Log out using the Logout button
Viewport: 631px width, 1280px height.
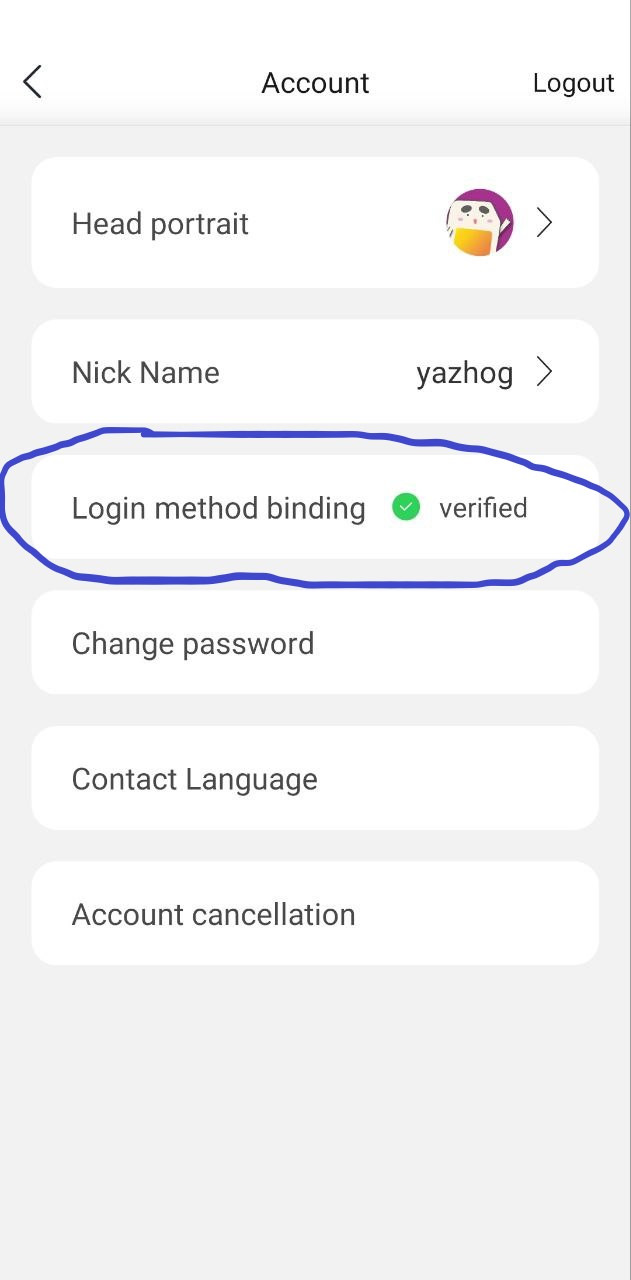[573, 83]
